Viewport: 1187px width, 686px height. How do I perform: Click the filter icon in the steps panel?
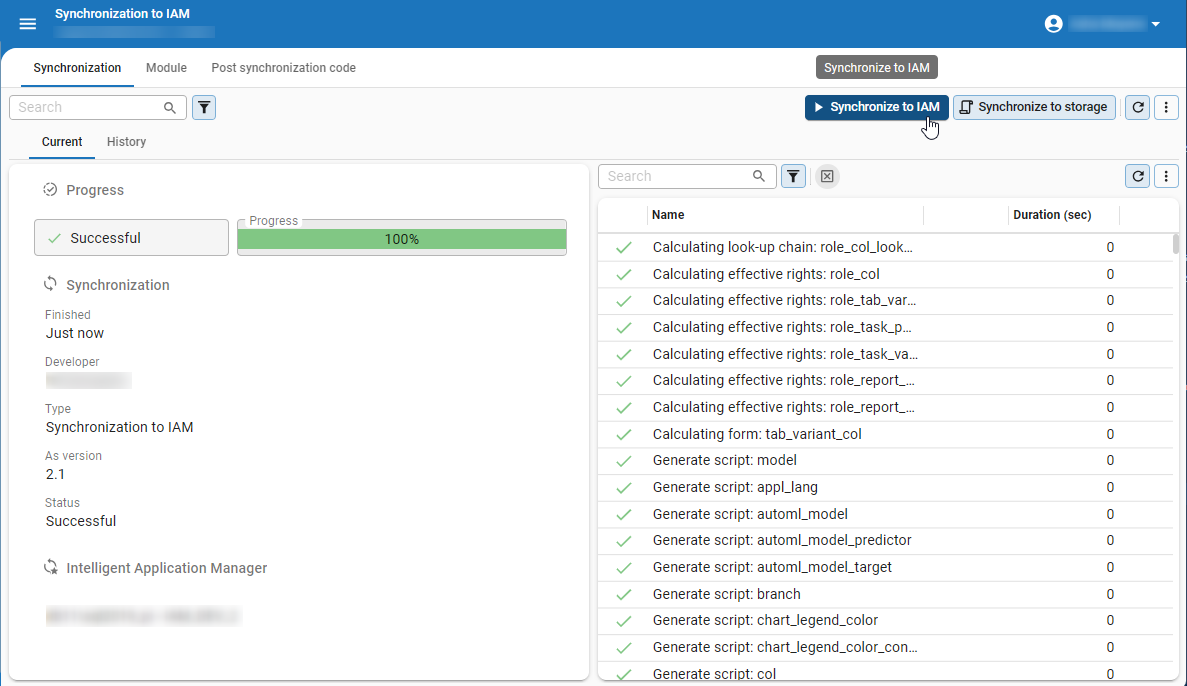(x=792, y=176)
